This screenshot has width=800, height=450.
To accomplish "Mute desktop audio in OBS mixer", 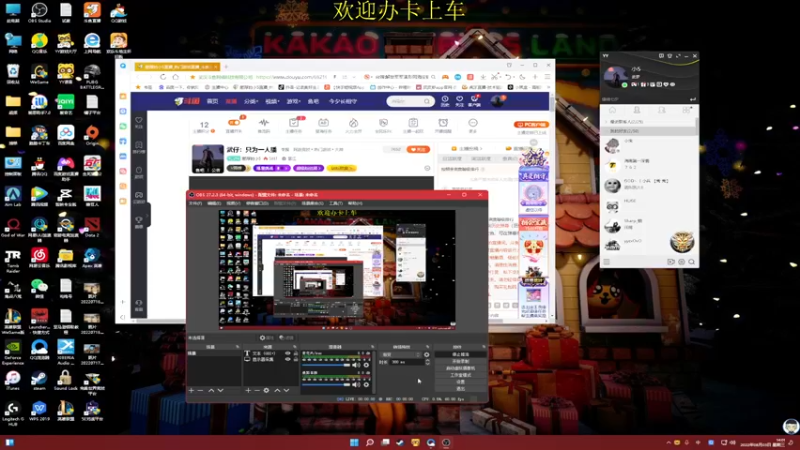I will 356,365.
